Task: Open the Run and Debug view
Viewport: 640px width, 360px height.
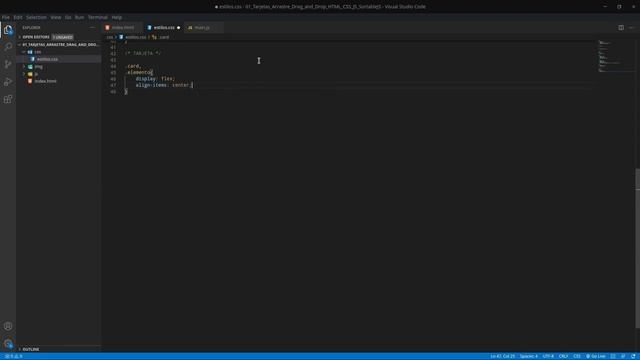Action: (8, 82)
